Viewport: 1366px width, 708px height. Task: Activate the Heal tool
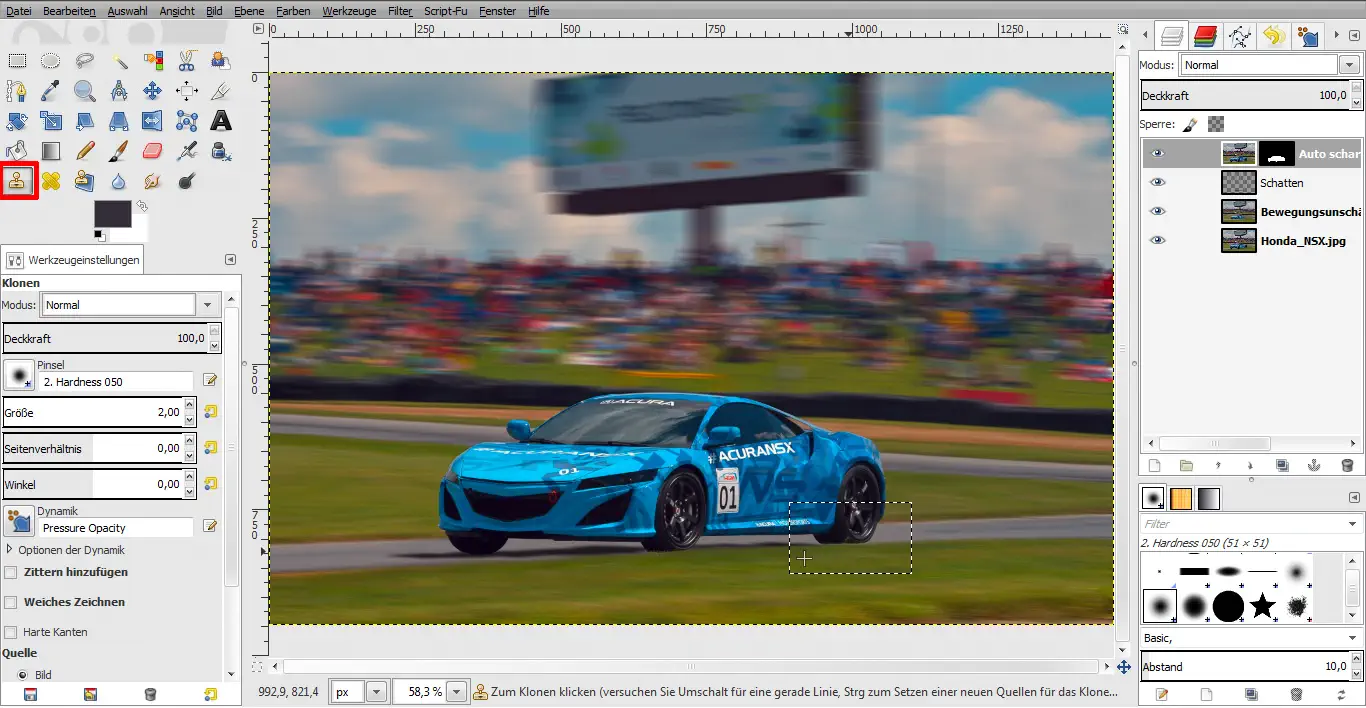tap(51, 181)
